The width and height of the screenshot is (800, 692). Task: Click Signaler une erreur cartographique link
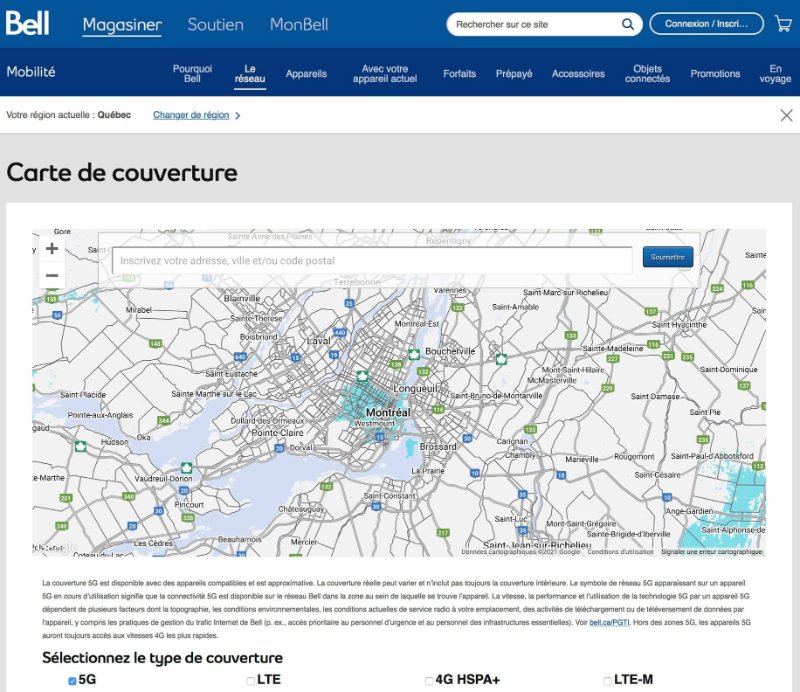click(711, 552)
